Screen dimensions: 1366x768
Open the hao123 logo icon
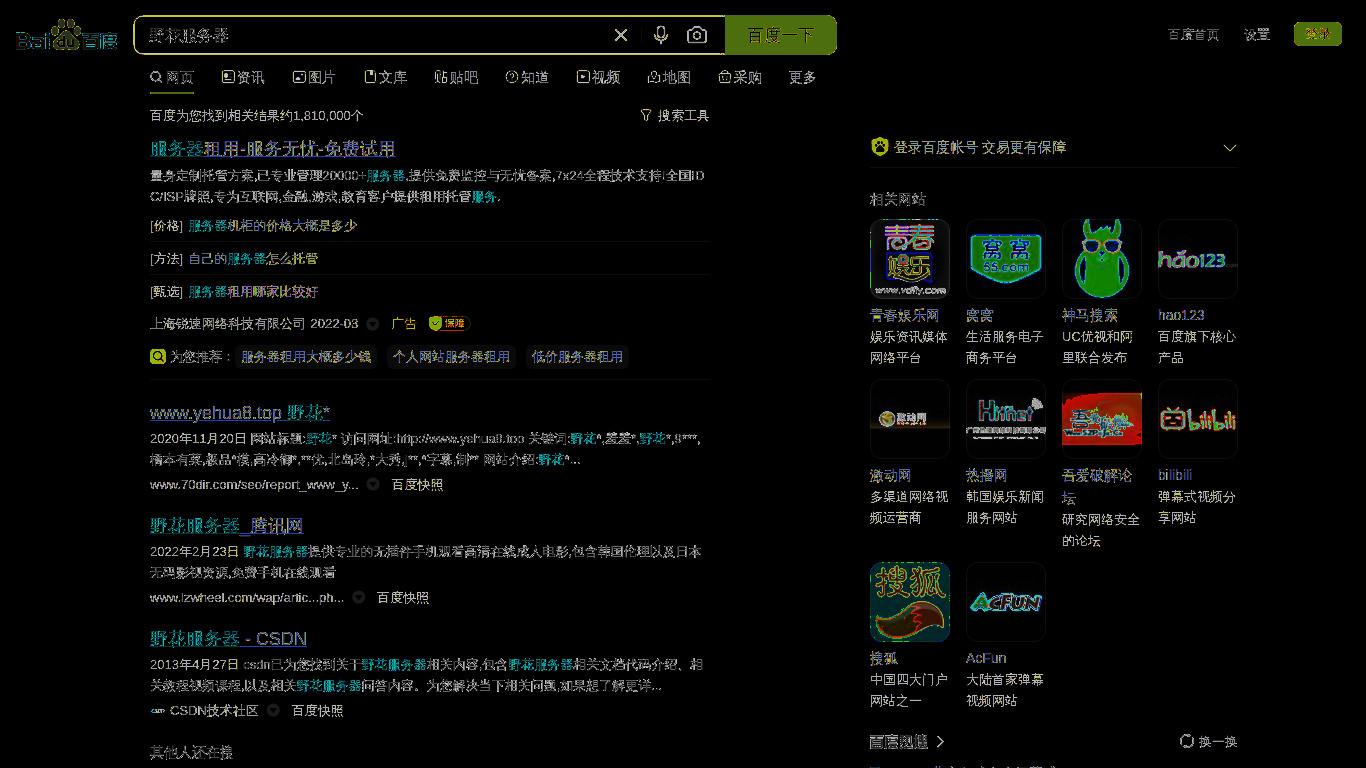click(x=1198, y=259)
